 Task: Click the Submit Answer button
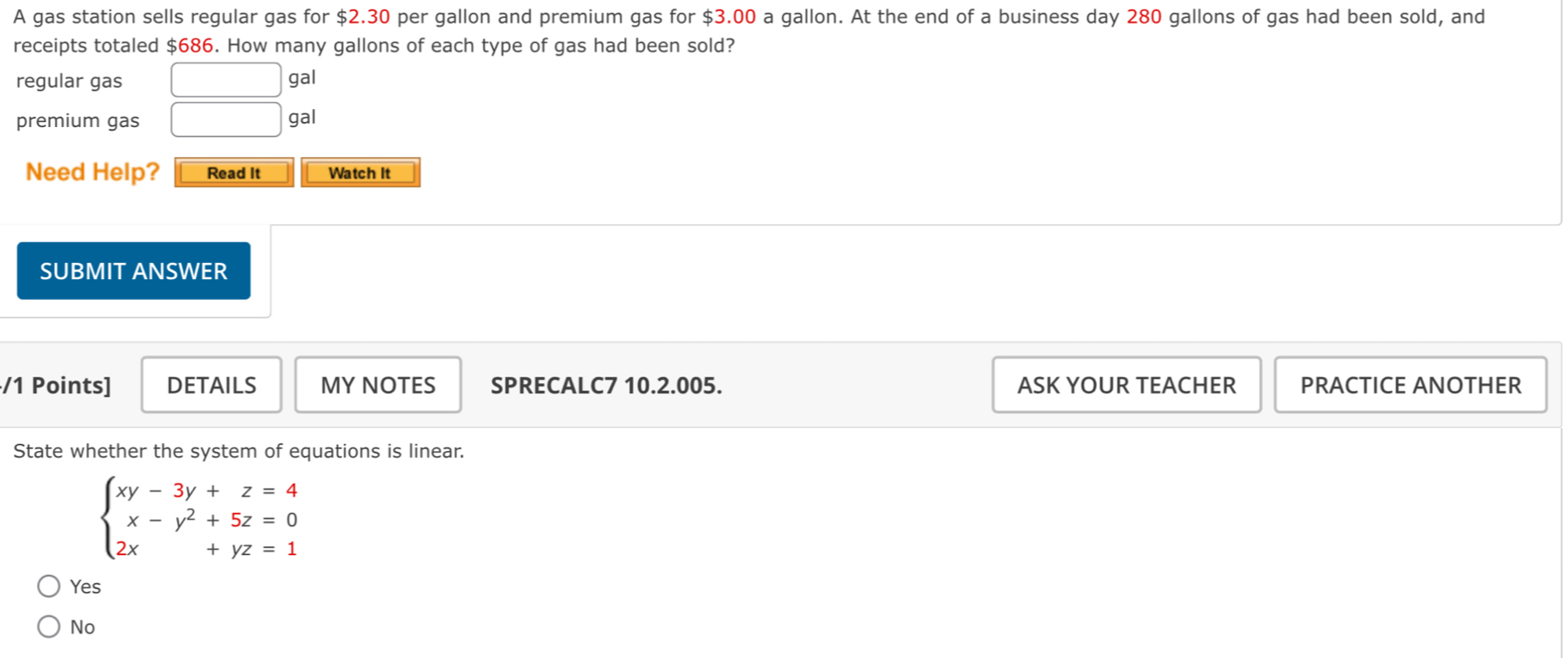(x=134, y=271)
